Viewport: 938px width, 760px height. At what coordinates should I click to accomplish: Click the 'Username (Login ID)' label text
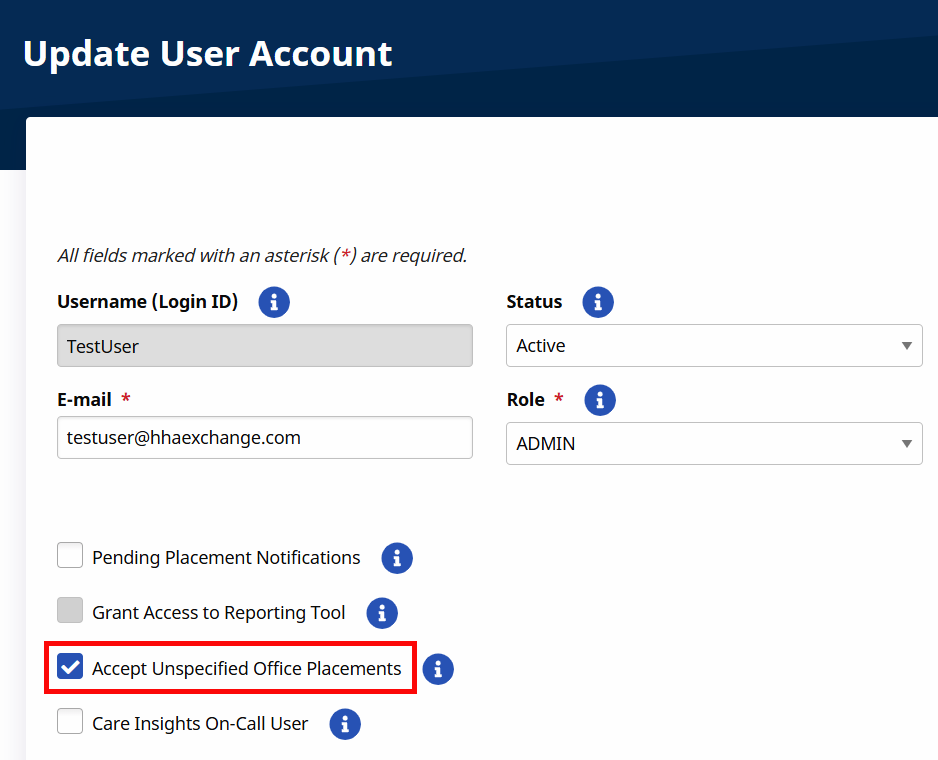coord(148,302)
